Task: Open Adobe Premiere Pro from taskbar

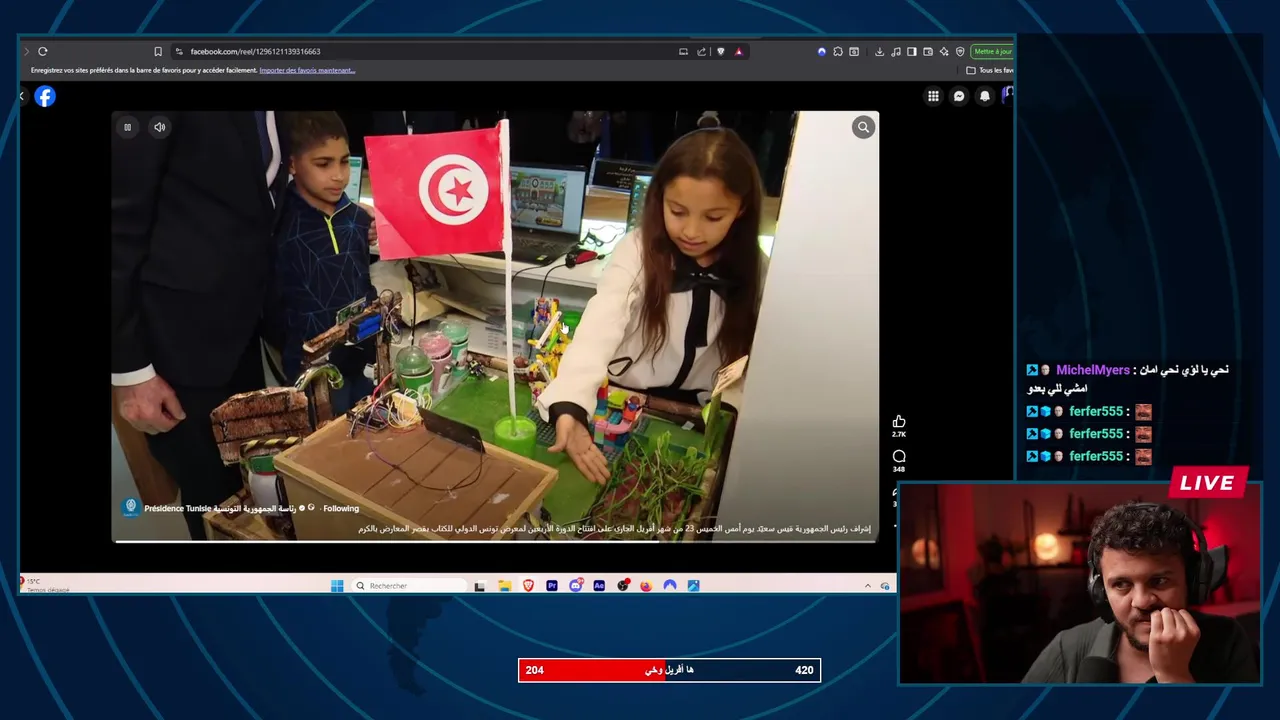Action: (552, 586)
